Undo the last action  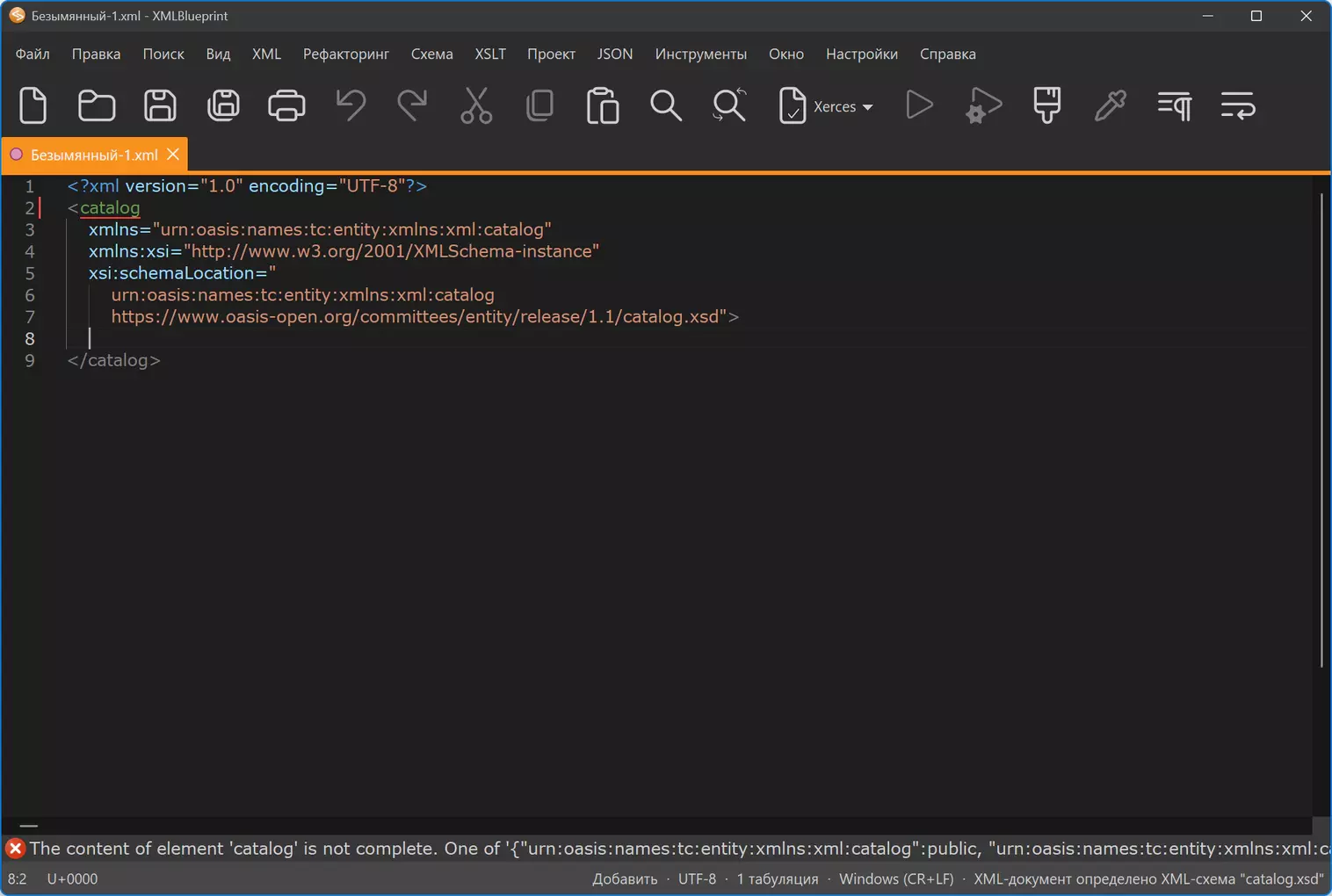[x=351, y=106]
